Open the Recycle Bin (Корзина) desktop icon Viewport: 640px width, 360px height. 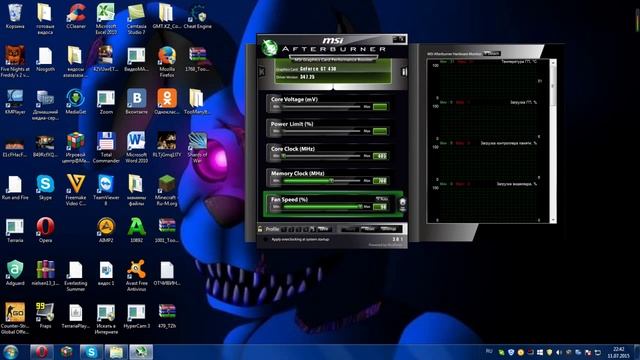point(15,16)
